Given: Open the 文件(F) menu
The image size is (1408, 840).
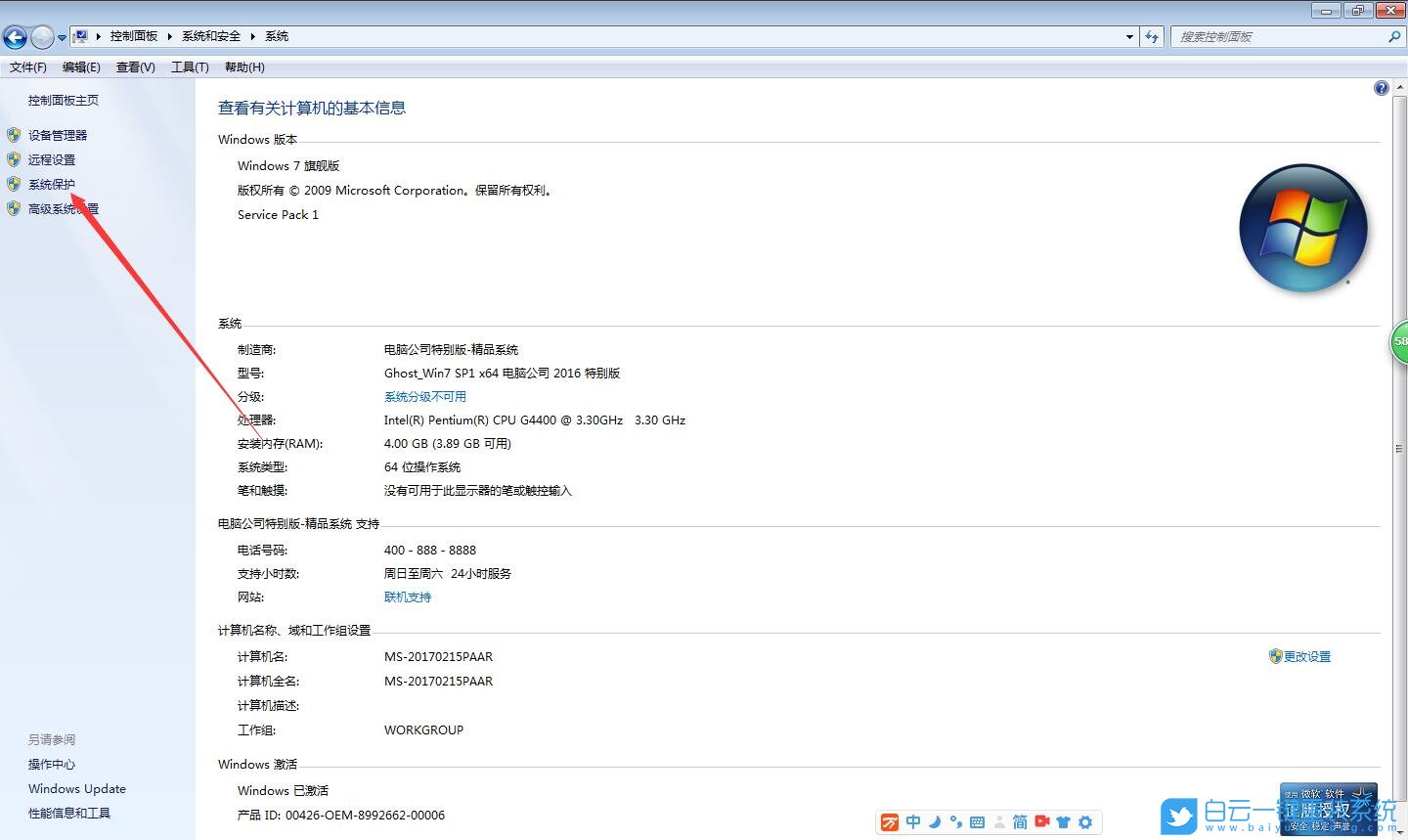Looking at the screenshot, I should click(x=27, y=67).
